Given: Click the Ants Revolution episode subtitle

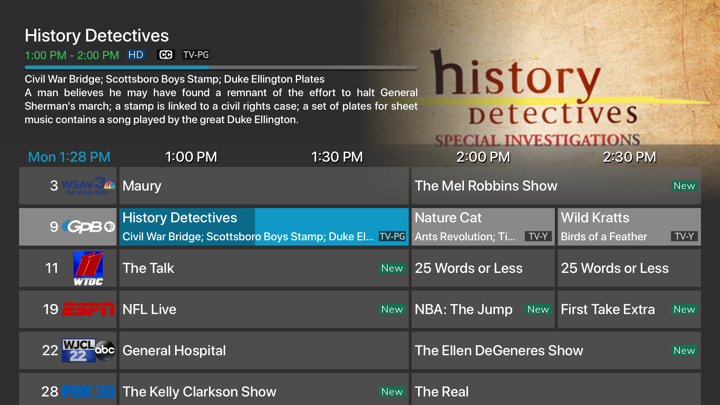Looking at the screenshot, I should (465, 236).
